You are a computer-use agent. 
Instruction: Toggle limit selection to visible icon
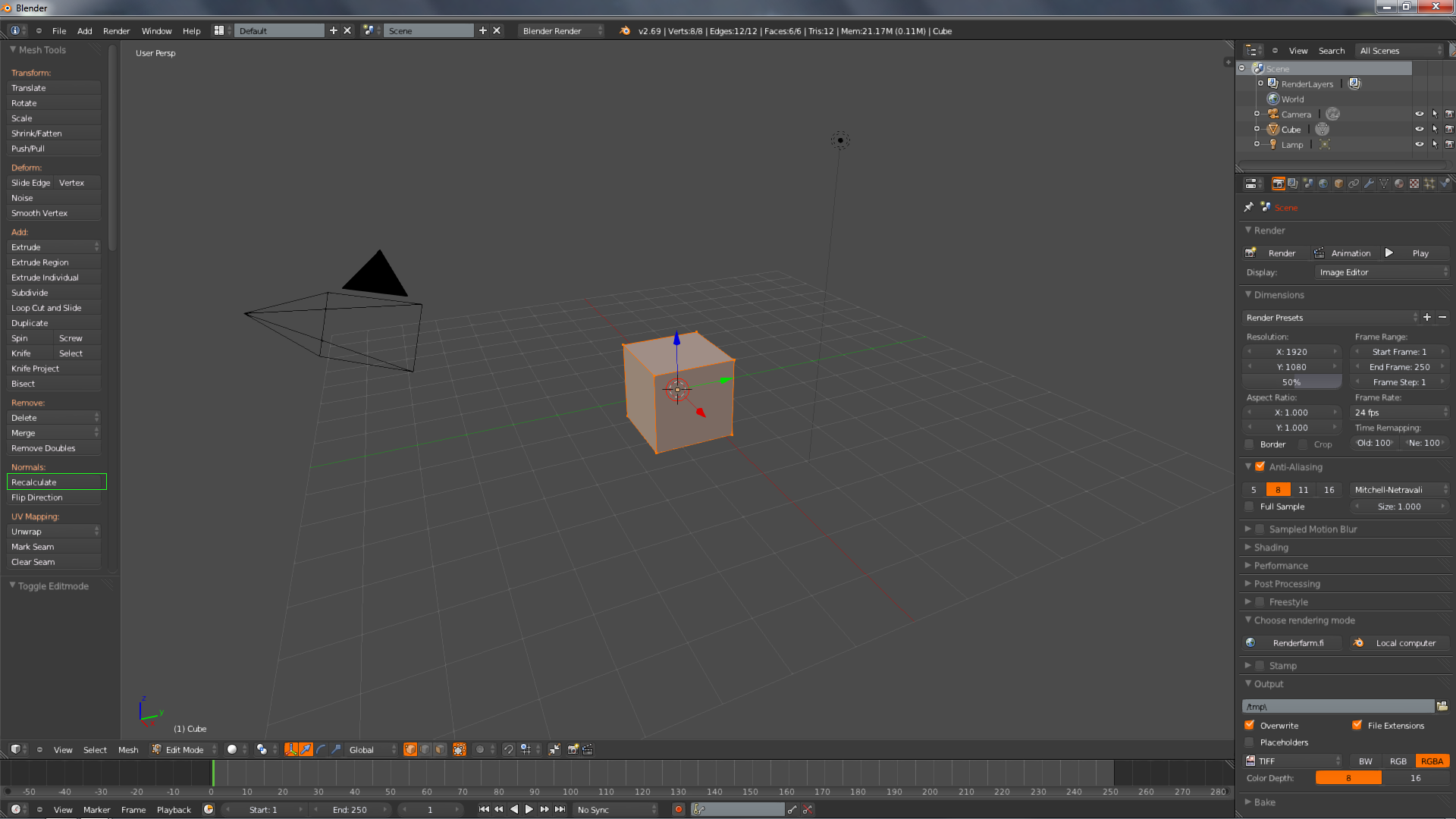(x=460, y=749)
